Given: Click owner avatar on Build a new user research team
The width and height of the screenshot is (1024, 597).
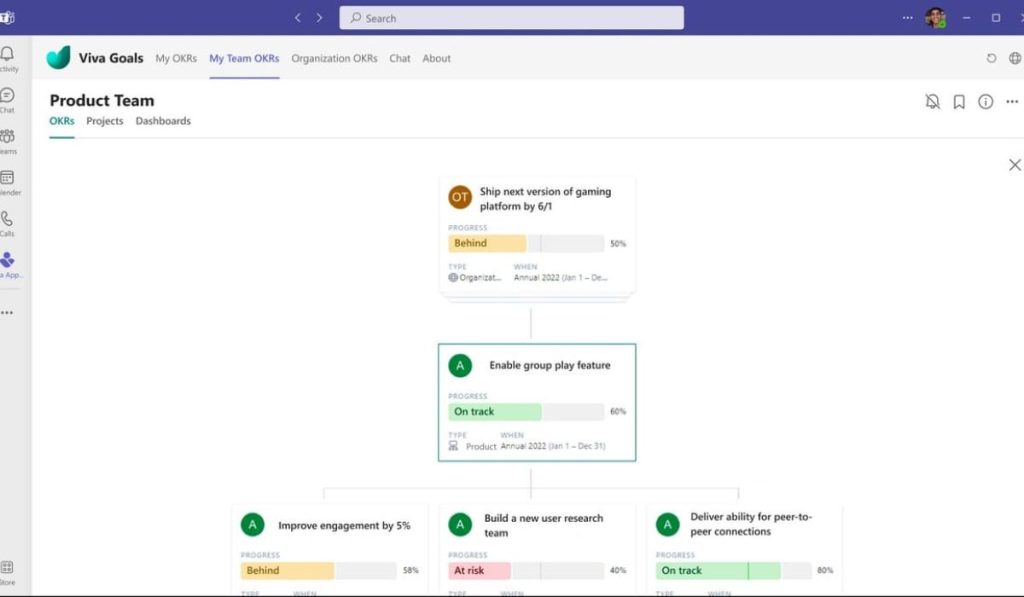Looking at the screenshot, I should 460,524.
